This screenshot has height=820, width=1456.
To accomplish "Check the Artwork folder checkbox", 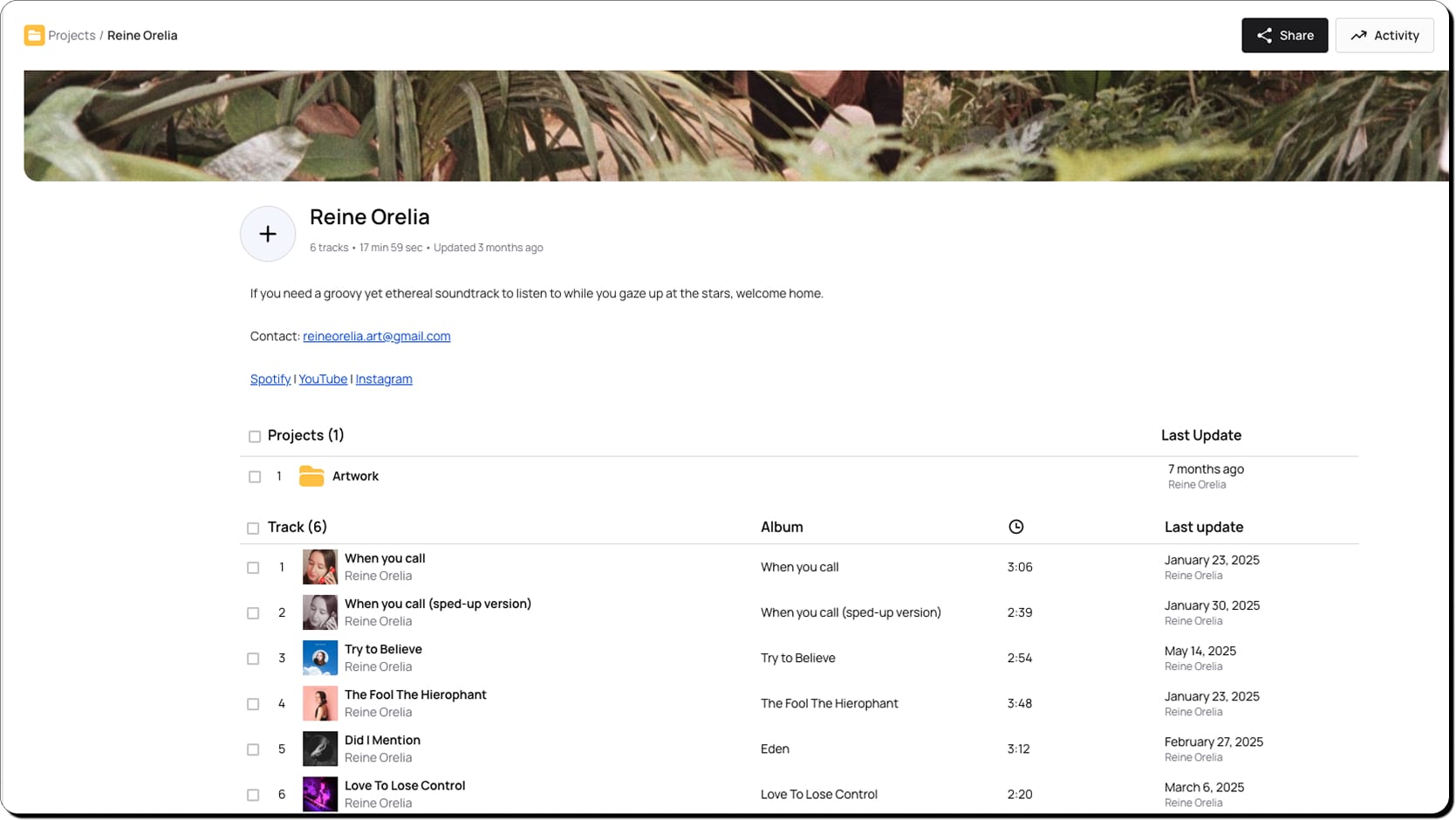I will [x=255, y=477].
